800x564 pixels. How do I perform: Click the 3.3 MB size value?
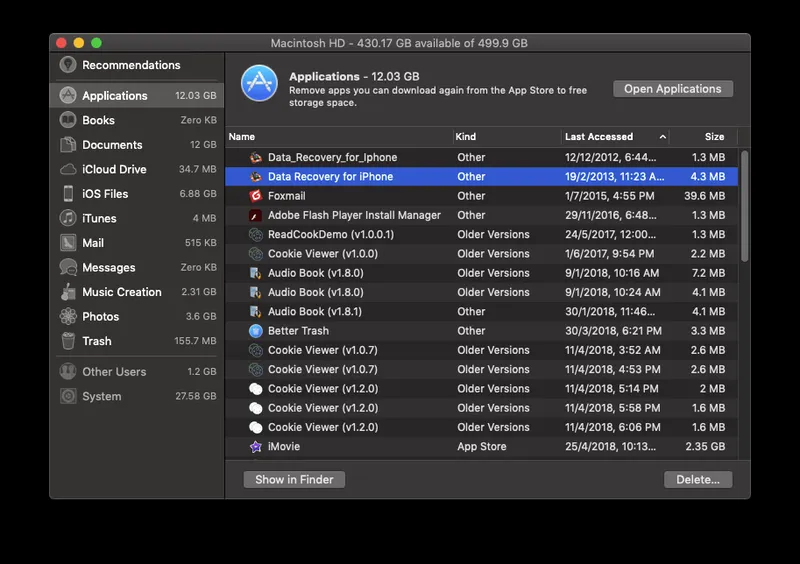pyautogui.click(x=708, y=331)
